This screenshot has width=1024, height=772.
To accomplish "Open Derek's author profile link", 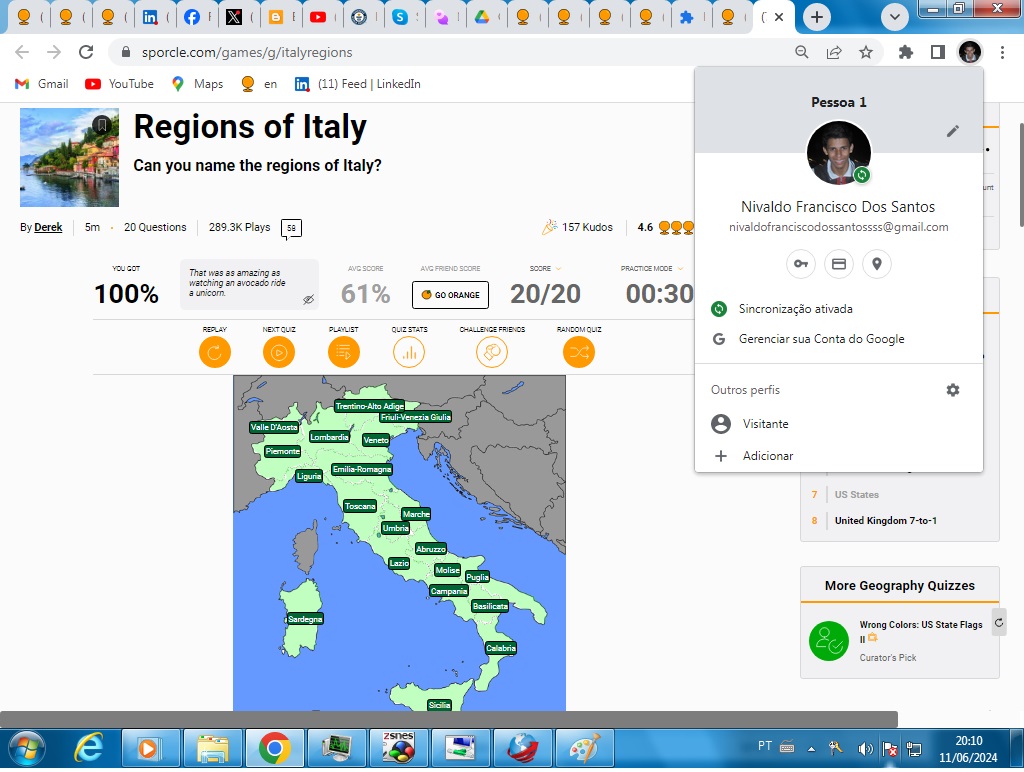I will click(x=47, y=227).
